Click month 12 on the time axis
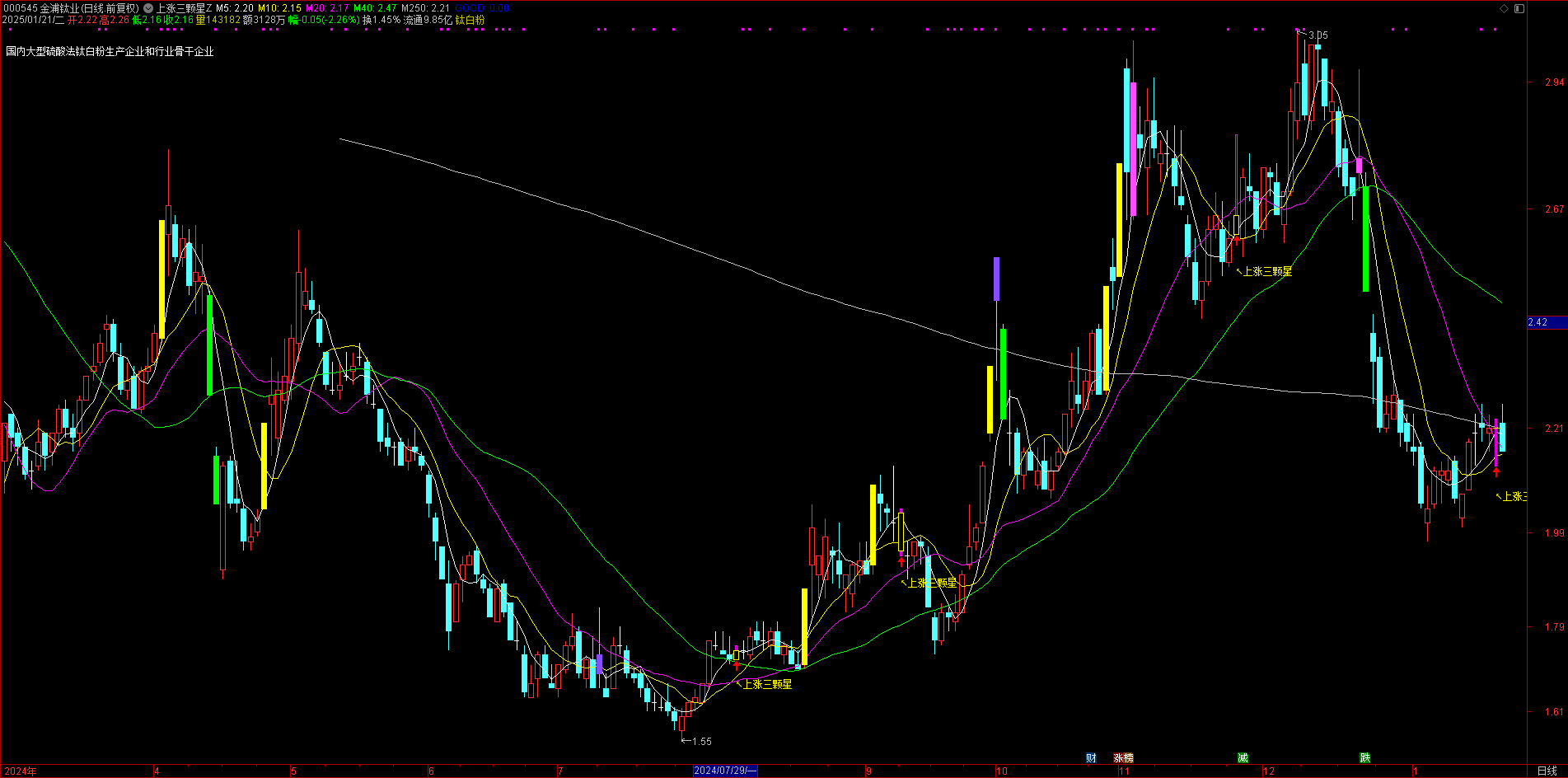The height and width of the screenshot is (778, 1568). pos(1268,771)
